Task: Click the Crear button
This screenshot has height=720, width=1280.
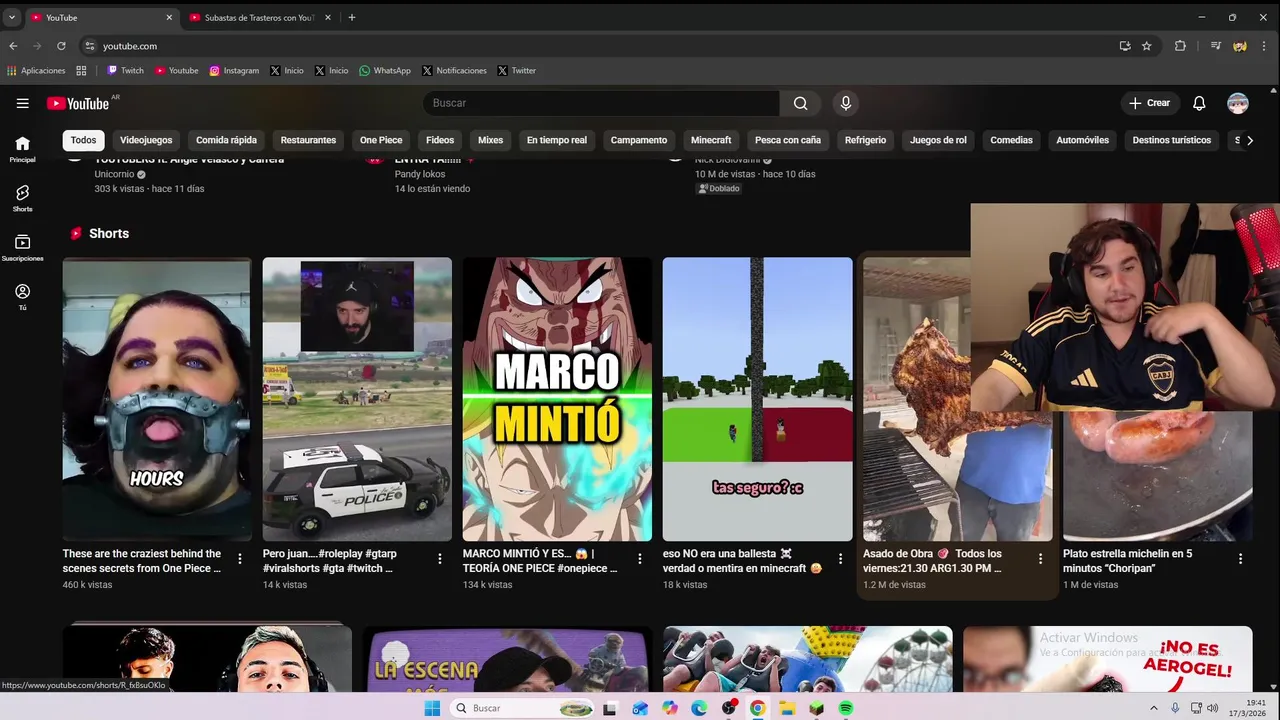Action: (1149, 103)
